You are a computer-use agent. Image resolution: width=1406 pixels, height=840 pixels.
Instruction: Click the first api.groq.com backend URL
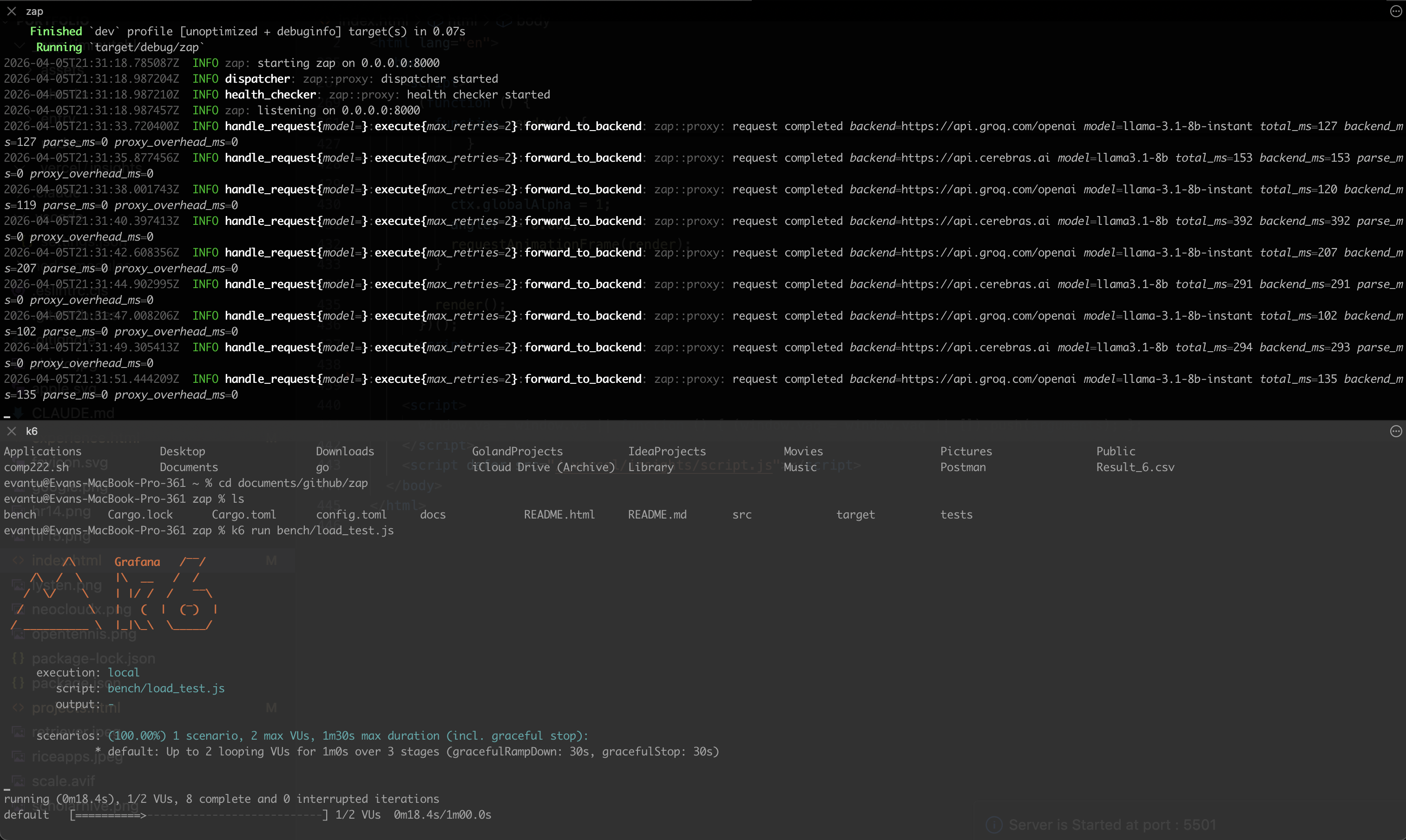point(988,126)
